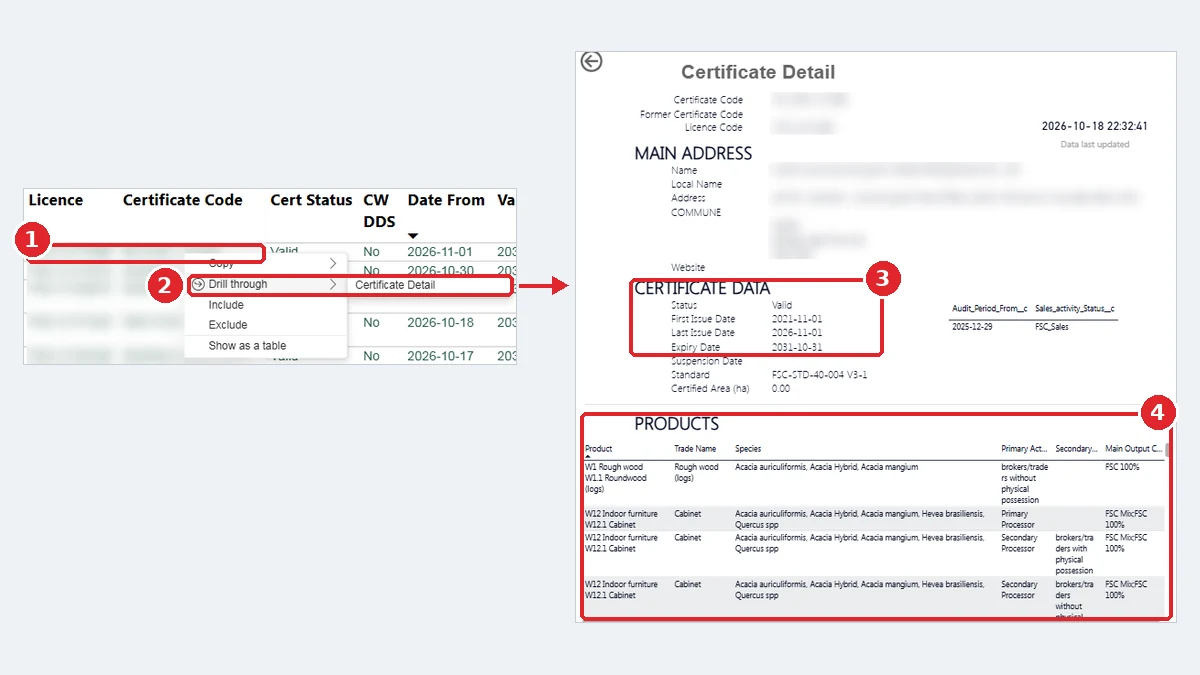Image resolution: width=1200 pixels, height=675 pixels.
Task: Click the Drill through circled arrow icon
Action: pos(198,284)
